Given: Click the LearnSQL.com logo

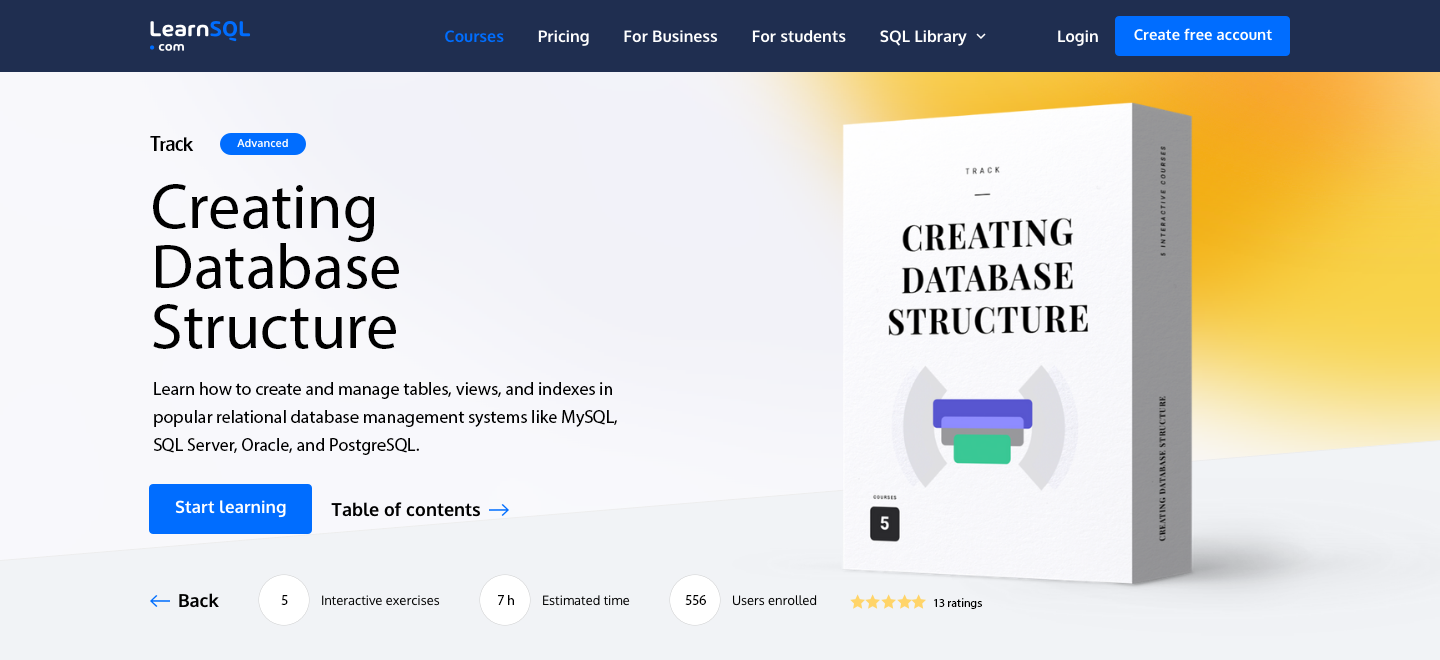Looking at the screenshot, I should point(199,36).
